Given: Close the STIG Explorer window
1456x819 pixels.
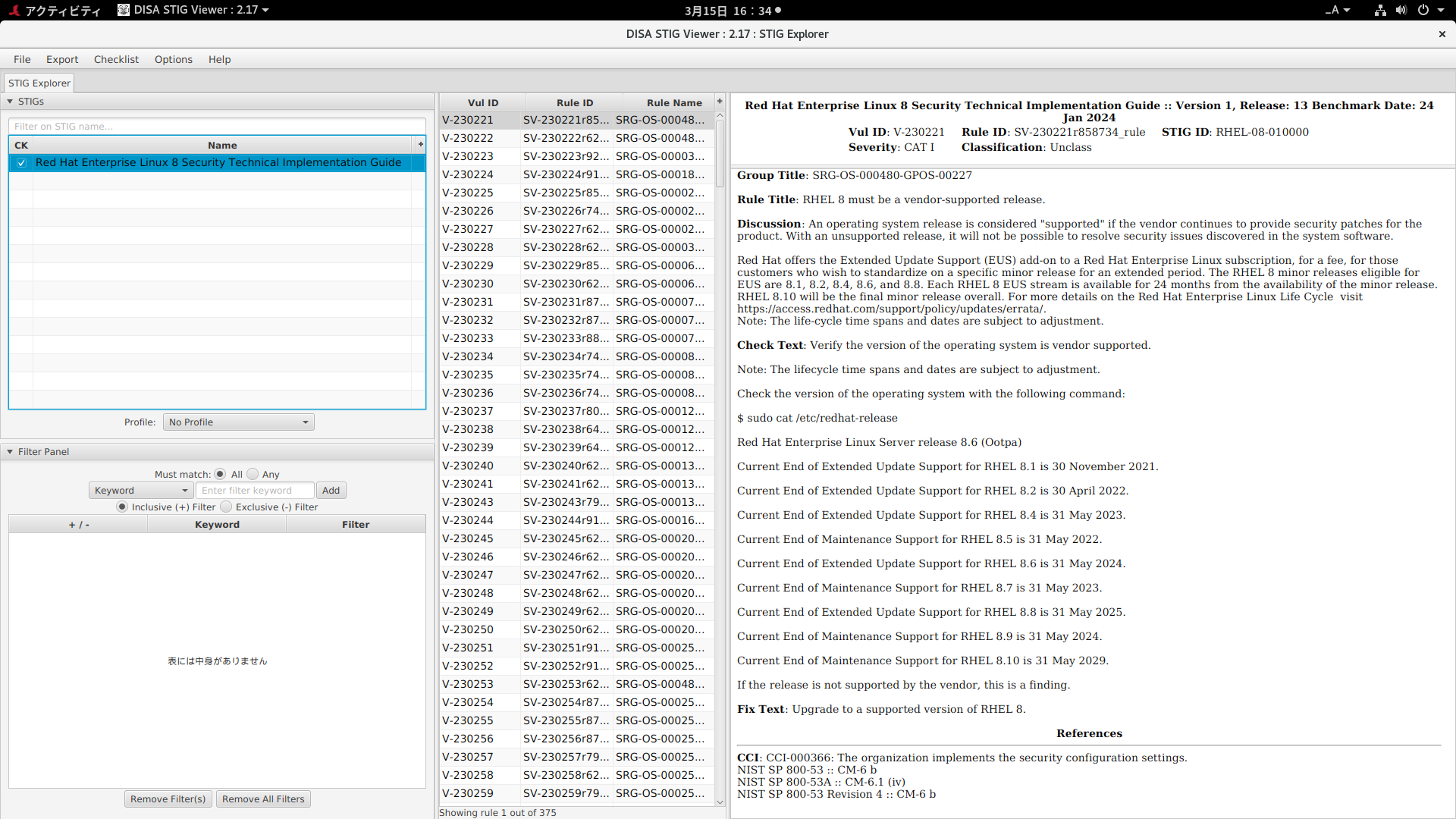Looking at the screenshot, I should tap(1442, 34).
